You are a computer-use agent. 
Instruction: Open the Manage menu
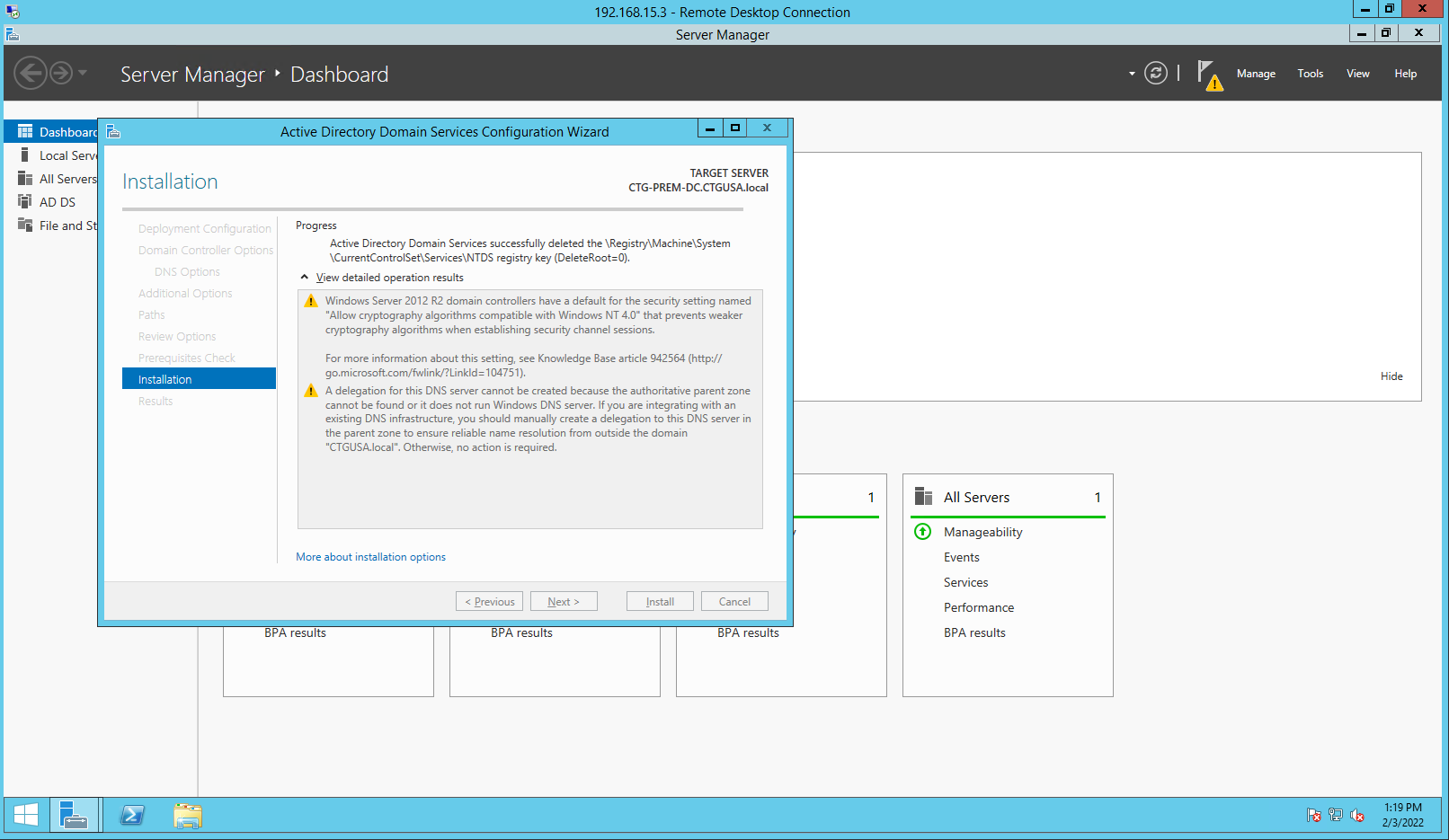point(1256,74)
